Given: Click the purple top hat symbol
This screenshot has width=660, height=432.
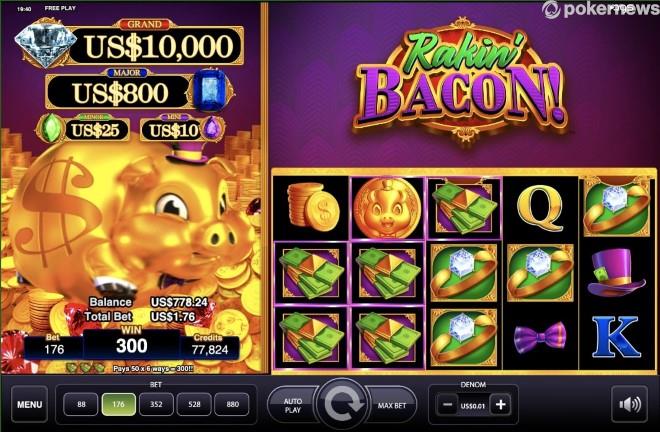Looking at the screenshot, I should (x=617, y=272).
